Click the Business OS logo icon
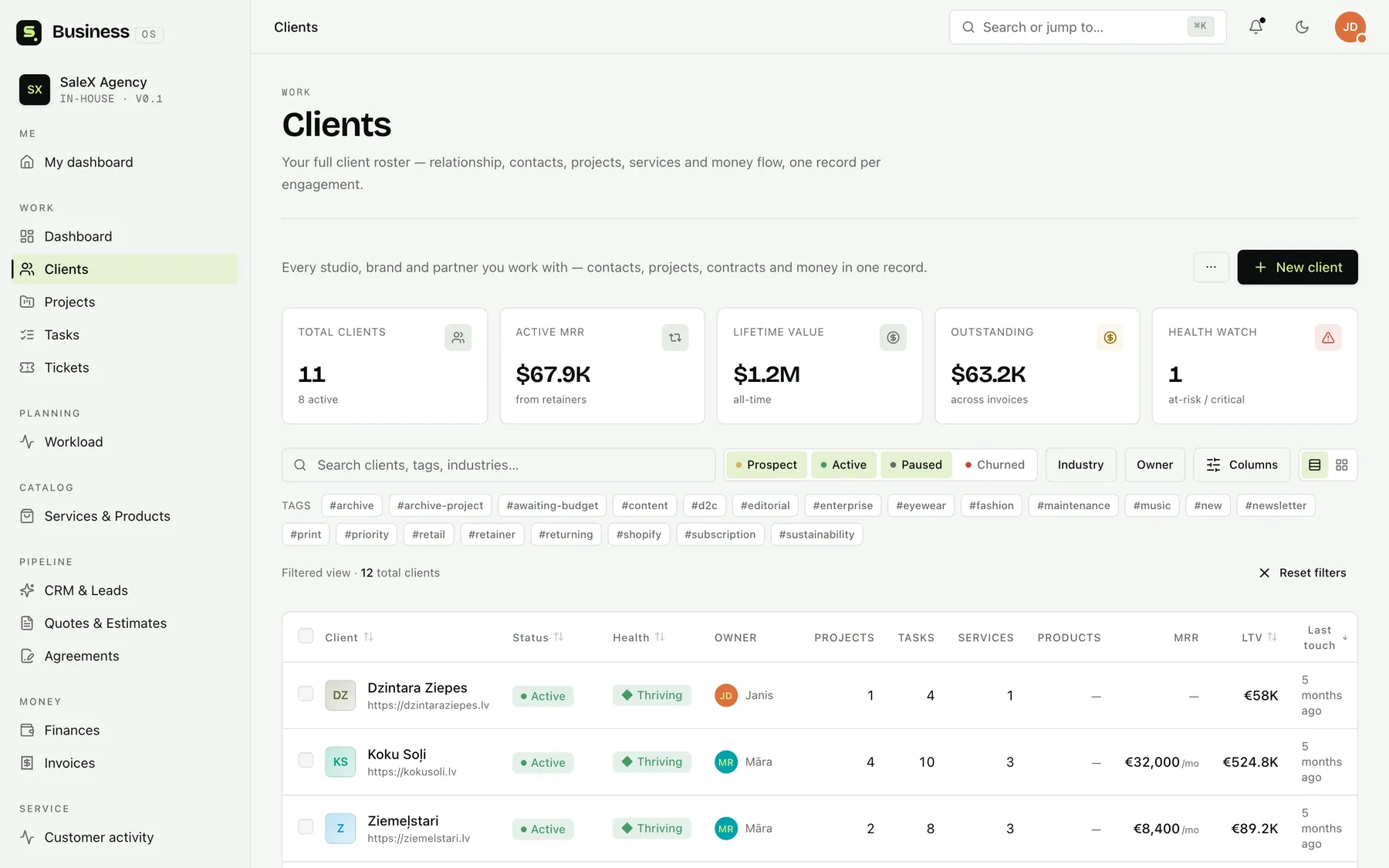This screenshot has width=1389, height=868. point(29,32)
